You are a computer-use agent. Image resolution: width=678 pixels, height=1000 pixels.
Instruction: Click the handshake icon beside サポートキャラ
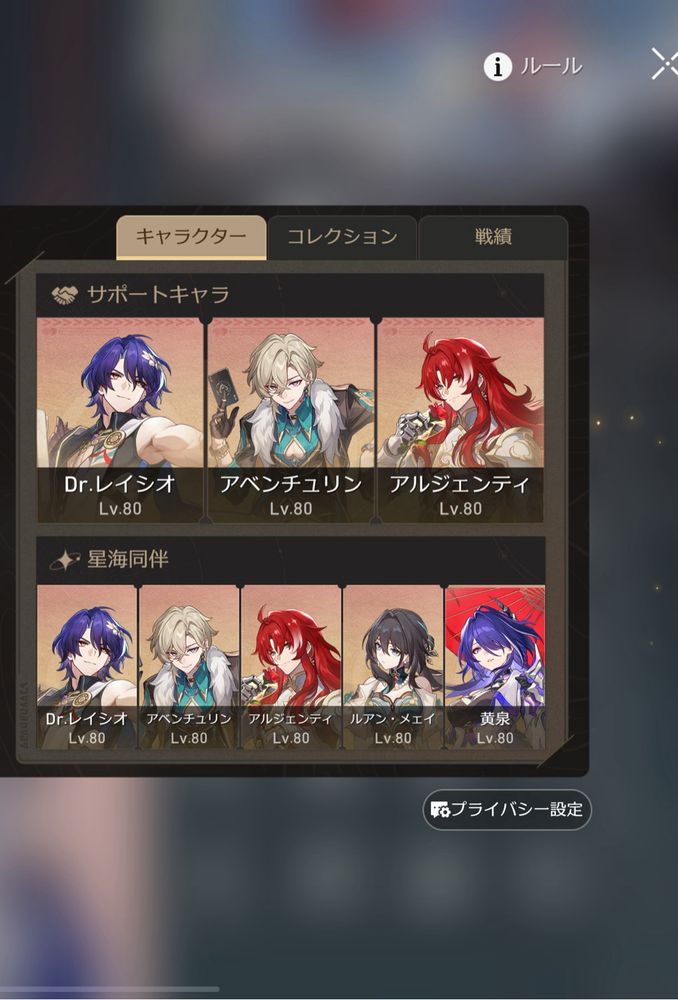pyautogui.click(x=64, y=295)
